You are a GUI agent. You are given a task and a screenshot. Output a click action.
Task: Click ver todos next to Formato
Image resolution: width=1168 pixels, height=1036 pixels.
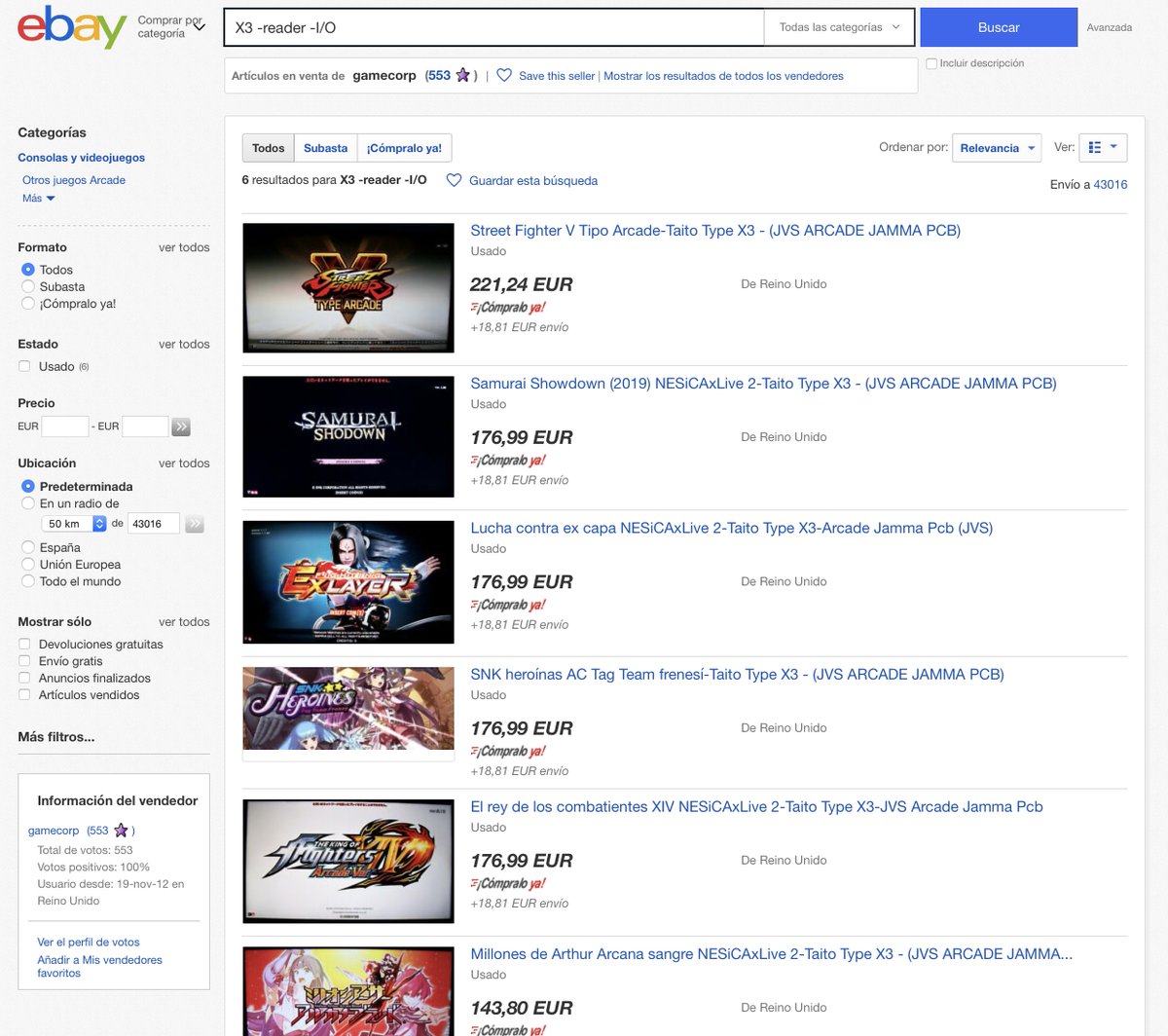(184, 247)
